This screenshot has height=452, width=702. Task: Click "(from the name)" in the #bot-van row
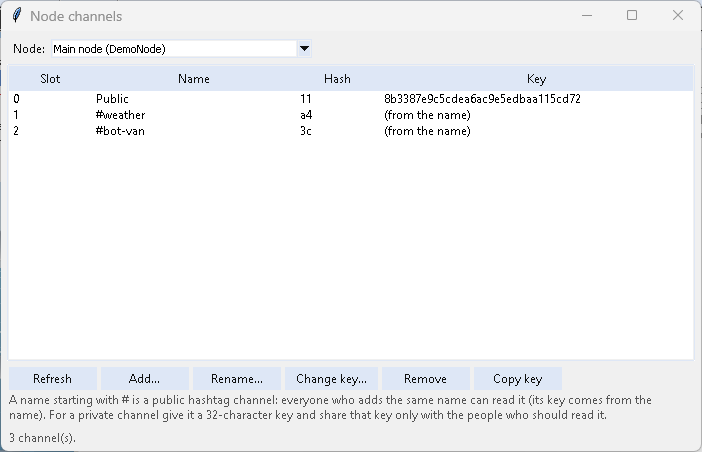428,131
